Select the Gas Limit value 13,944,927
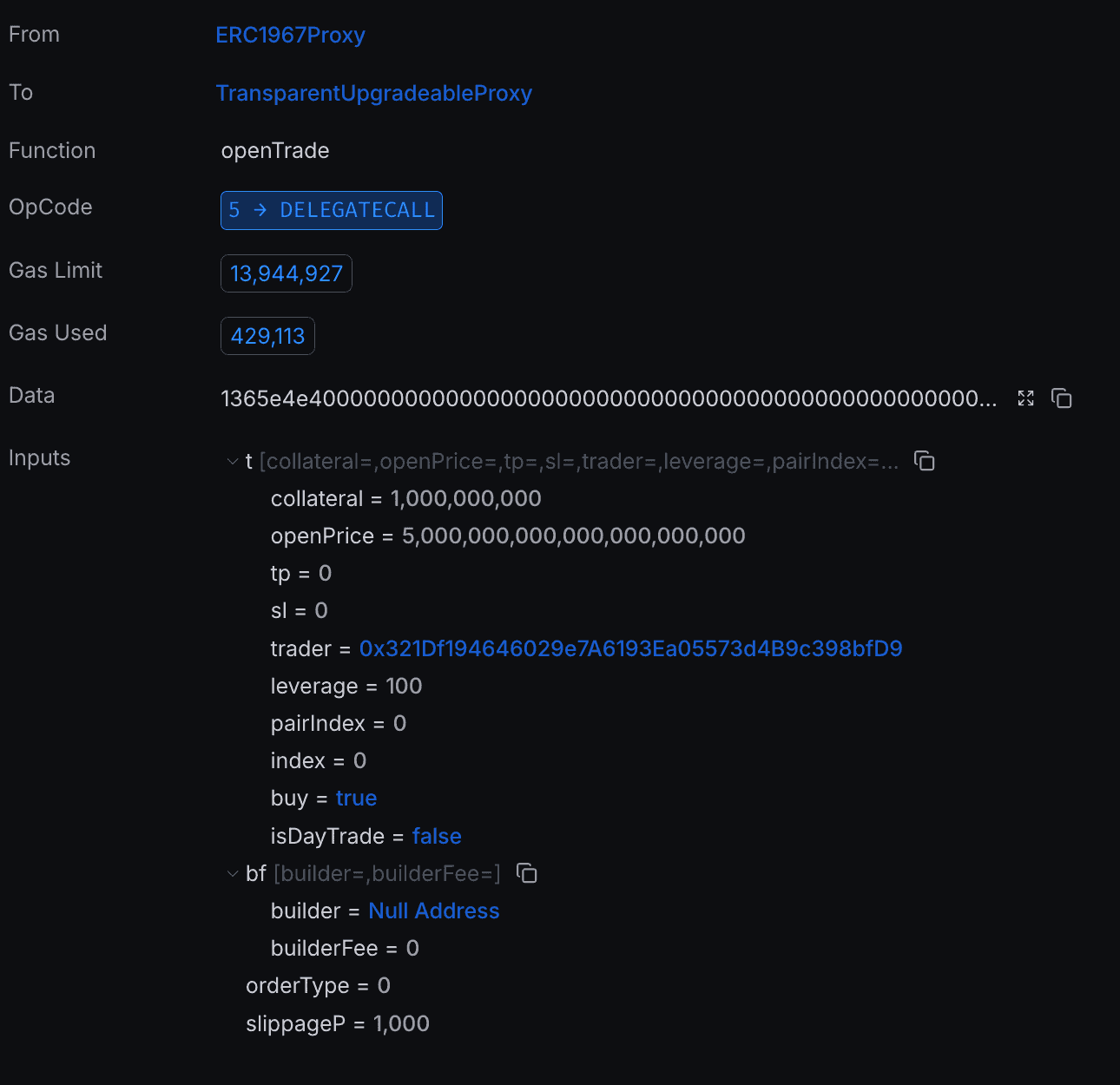Image resolution: width=1120 pixels, height=1085 pixels. pos(287,273)
